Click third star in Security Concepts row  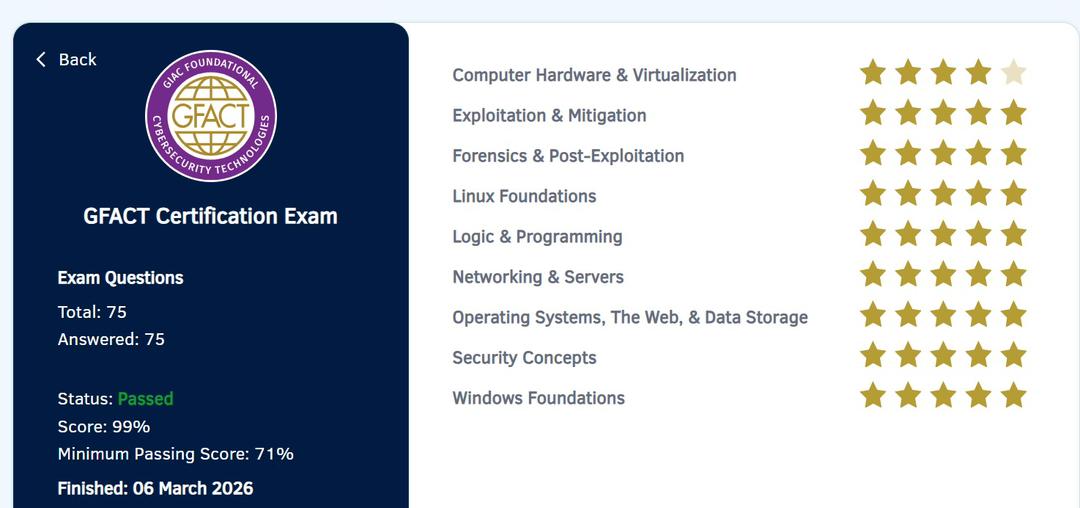click(943, 355)
